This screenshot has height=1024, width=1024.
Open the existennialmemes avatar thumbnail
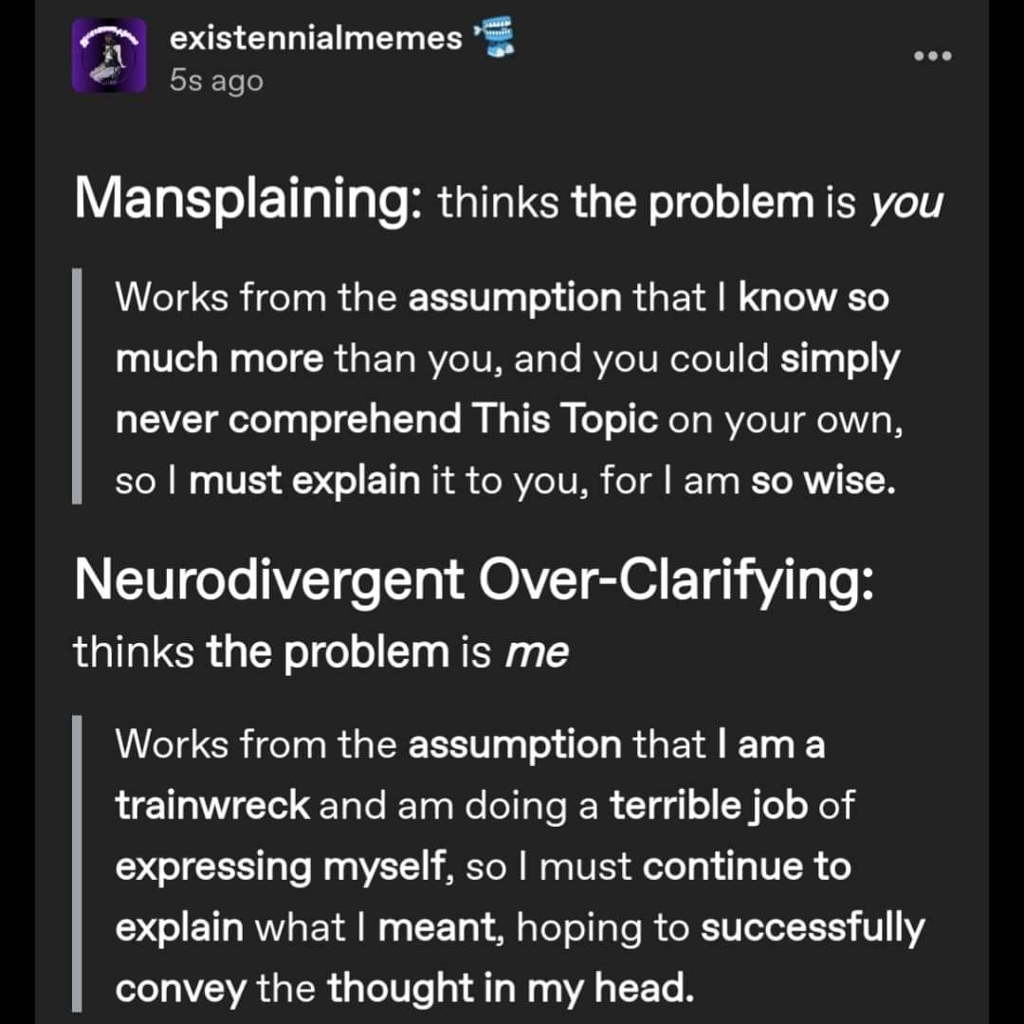point(109,56)
